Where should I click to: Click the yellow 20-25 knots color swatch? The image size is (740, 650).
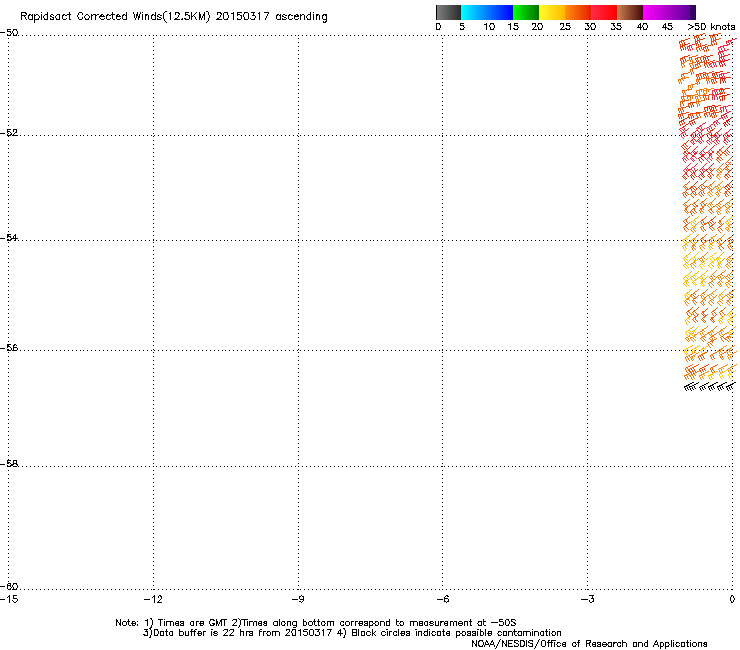[552, 12]
